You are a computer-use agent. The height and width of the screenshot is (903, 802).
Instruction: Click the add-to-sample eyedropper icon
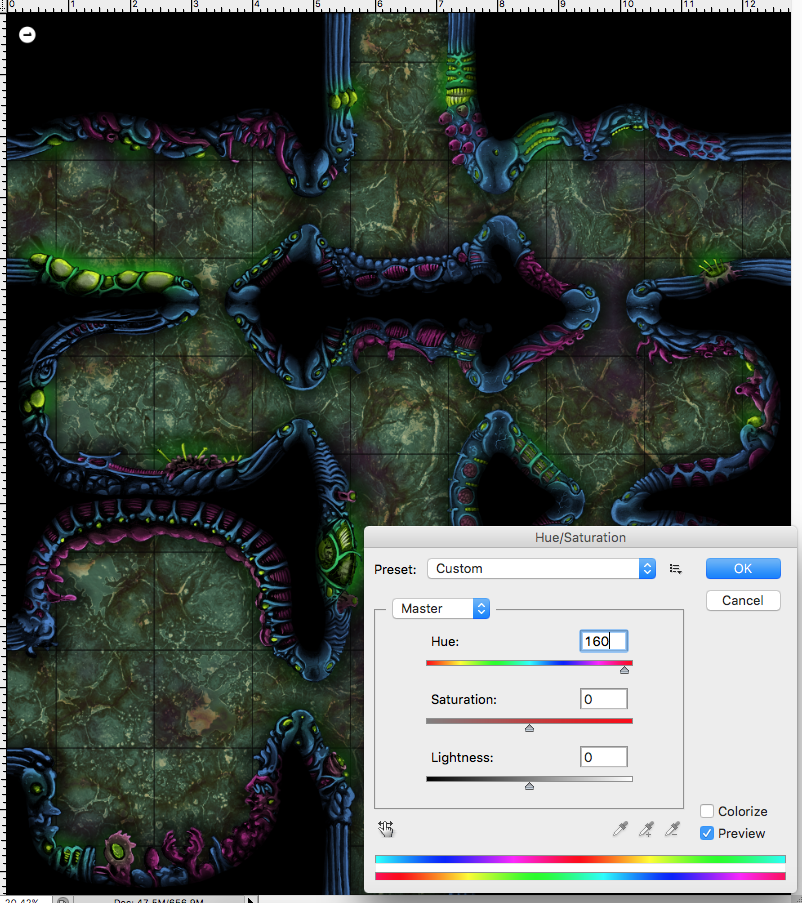646,828
